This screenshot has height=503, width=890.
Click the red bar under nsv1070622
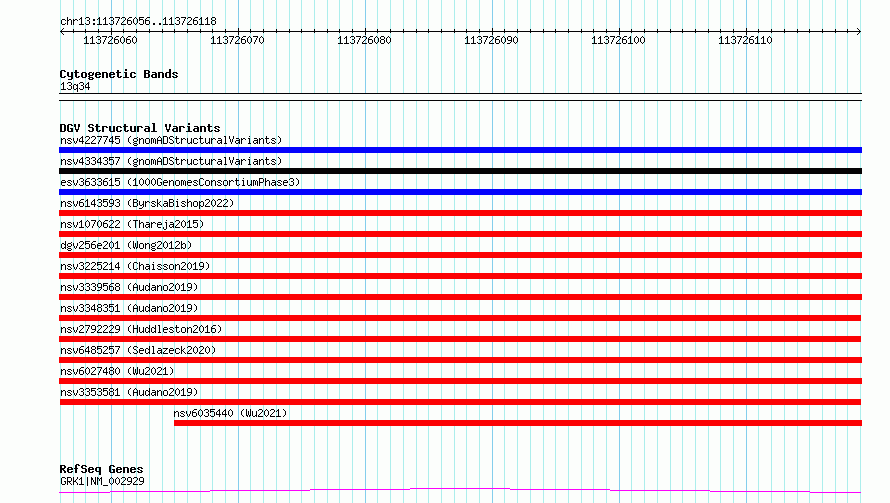[460, 234]
